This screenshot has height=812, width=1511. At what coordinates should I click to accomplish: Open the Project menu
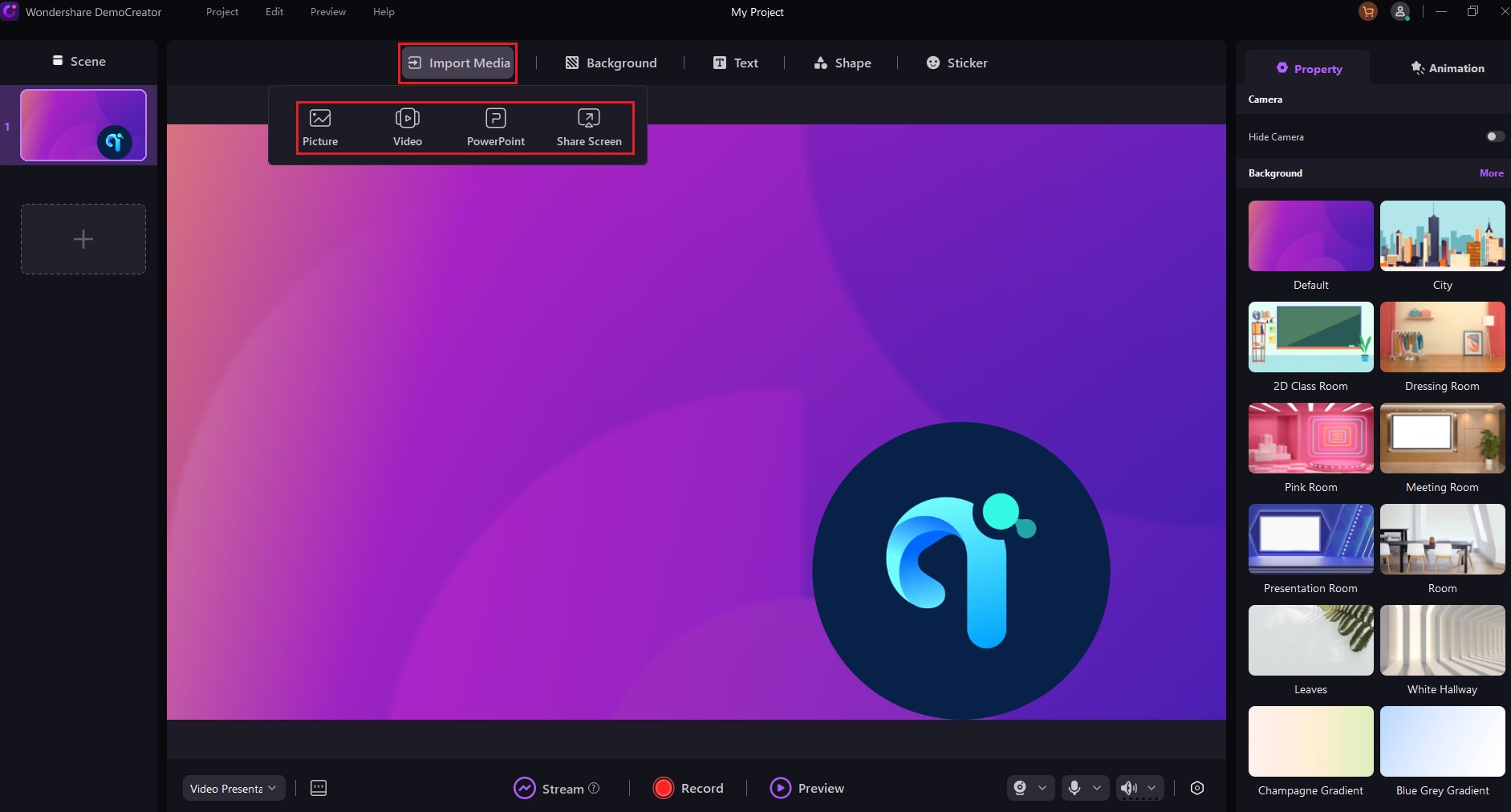coord(222,12)
